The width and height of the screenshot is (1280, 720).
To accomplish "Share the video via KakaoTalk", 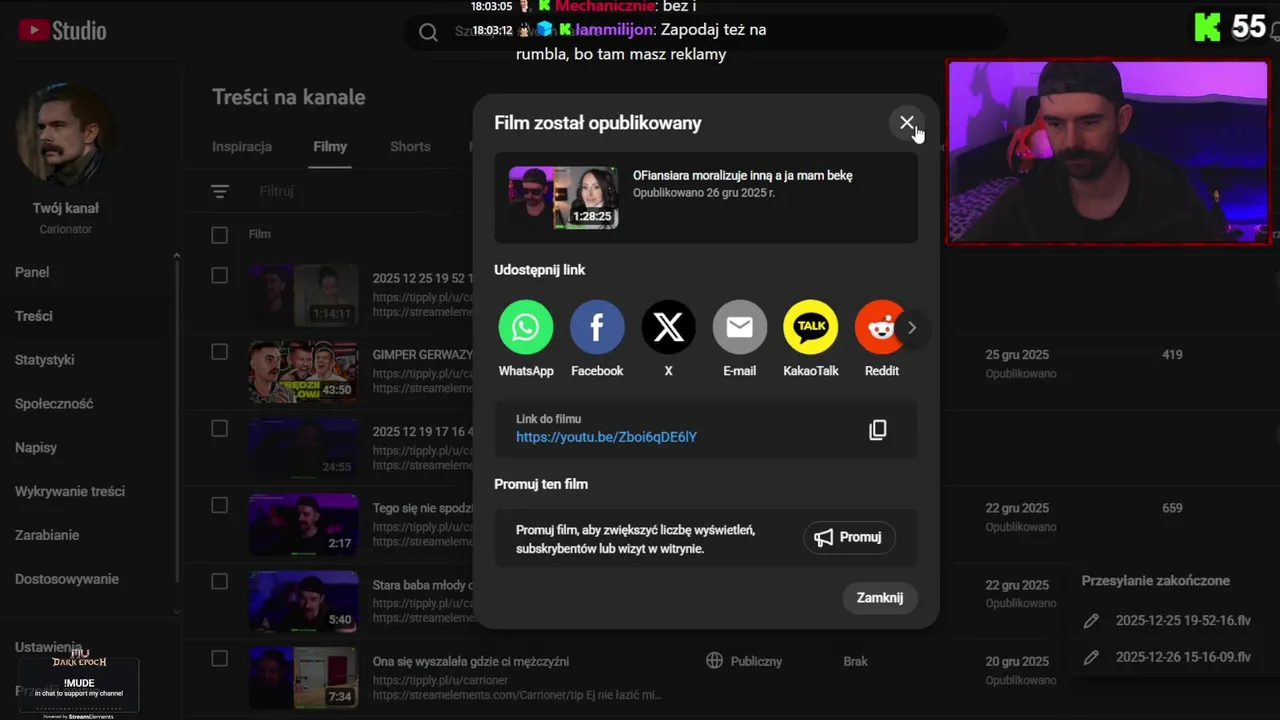I will (x=811, y=327).
